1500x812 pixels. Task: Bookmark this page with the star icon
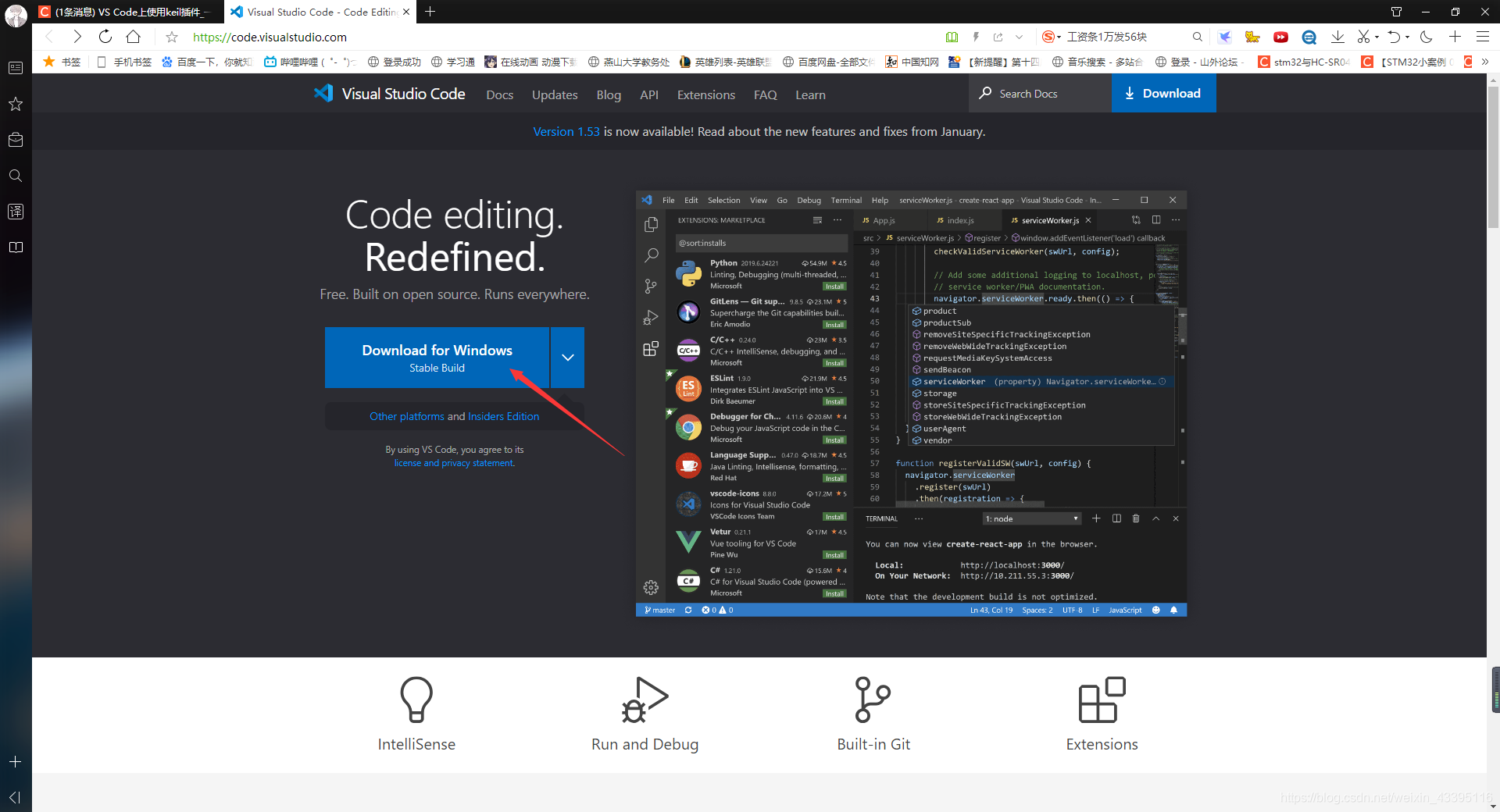(x=172, y=37)
